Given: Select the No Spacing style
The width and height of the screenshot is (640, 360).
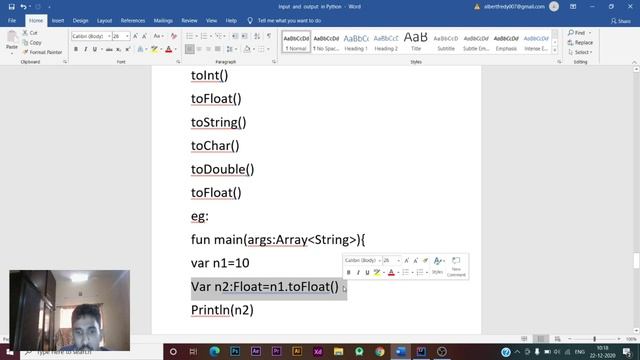Looking at the screenshot, I should [326, 42].
